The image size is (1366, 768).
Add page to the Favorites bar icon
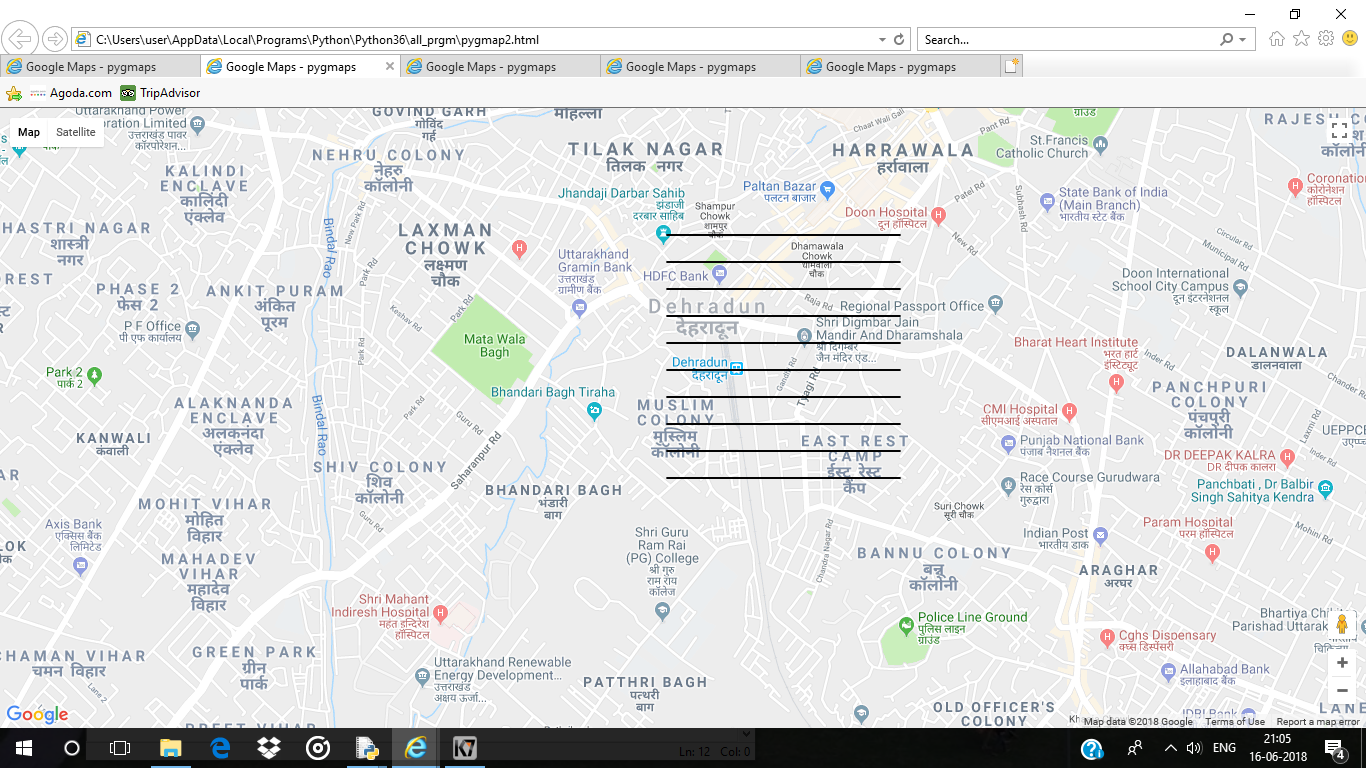(14, 93)
